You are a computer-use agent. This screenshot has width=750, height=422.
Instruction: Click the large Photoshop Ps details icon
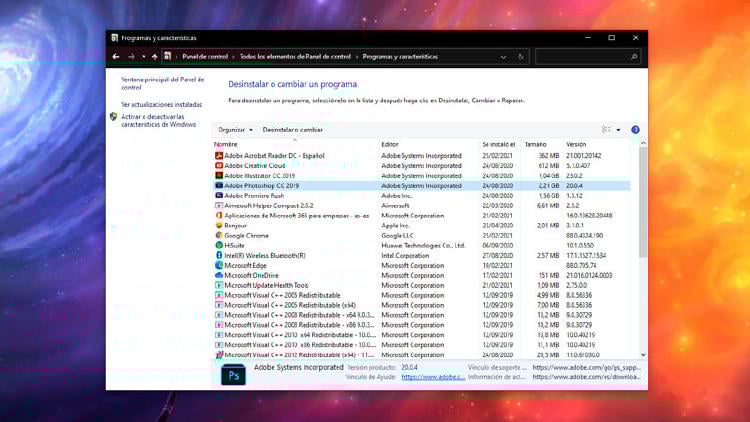(234, 375)
